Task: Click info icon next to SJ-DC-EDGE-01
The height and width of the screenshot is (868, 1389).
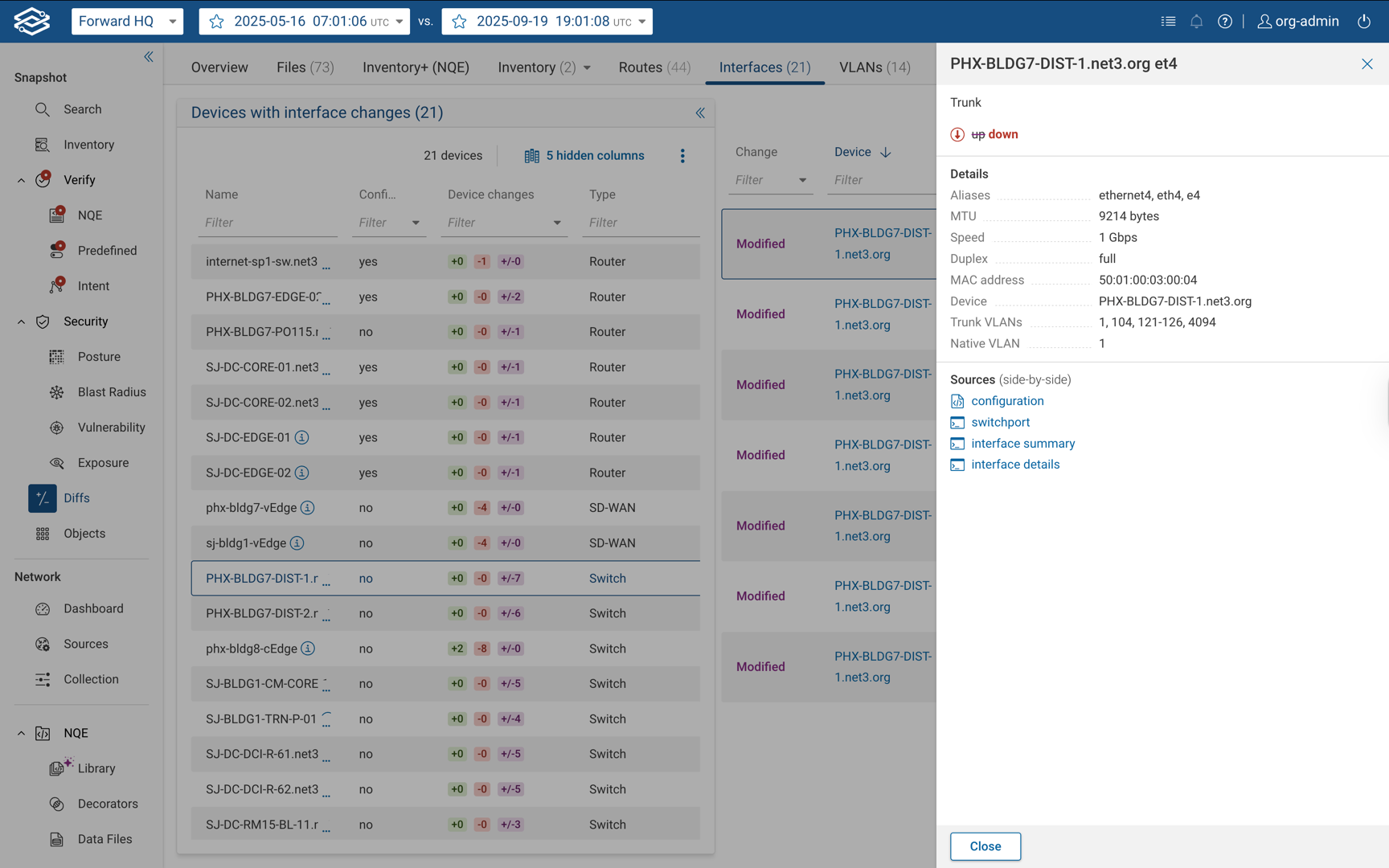Action: coord(302,438)
